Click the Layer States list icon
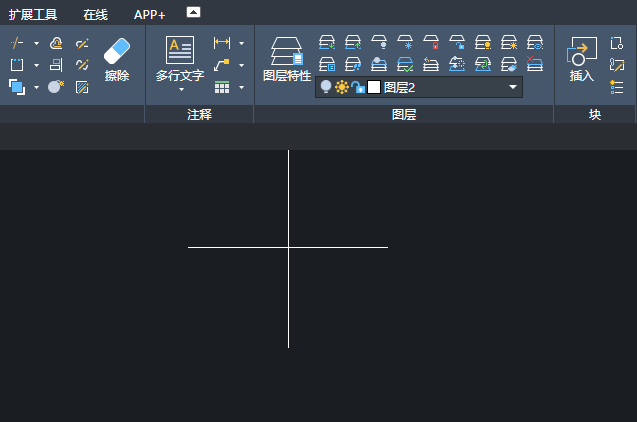Screen dimensions: 637x422 (x=327, y=64)
